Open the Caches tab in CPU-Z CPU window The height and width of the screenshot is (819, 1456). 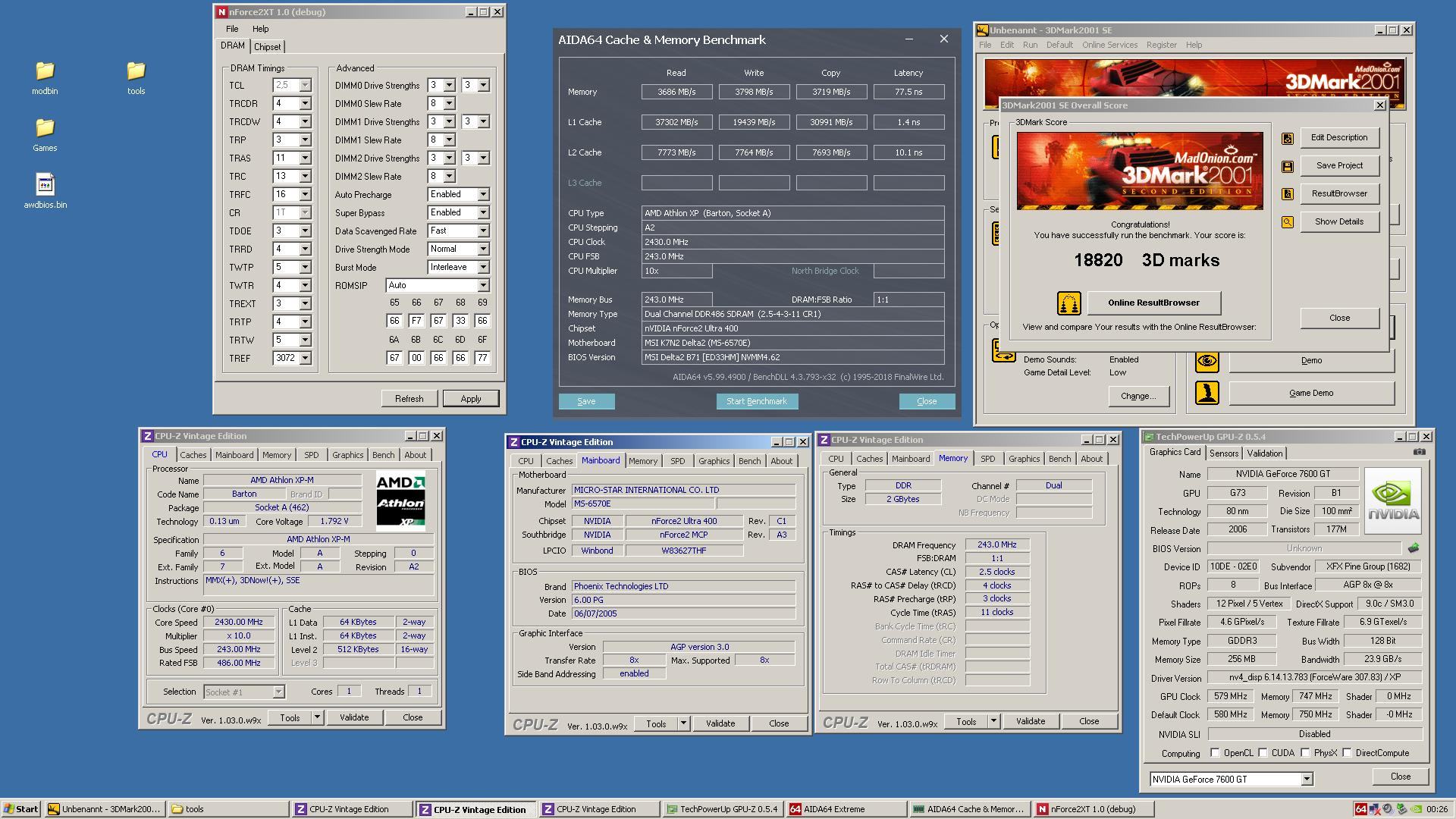(193, 455)
